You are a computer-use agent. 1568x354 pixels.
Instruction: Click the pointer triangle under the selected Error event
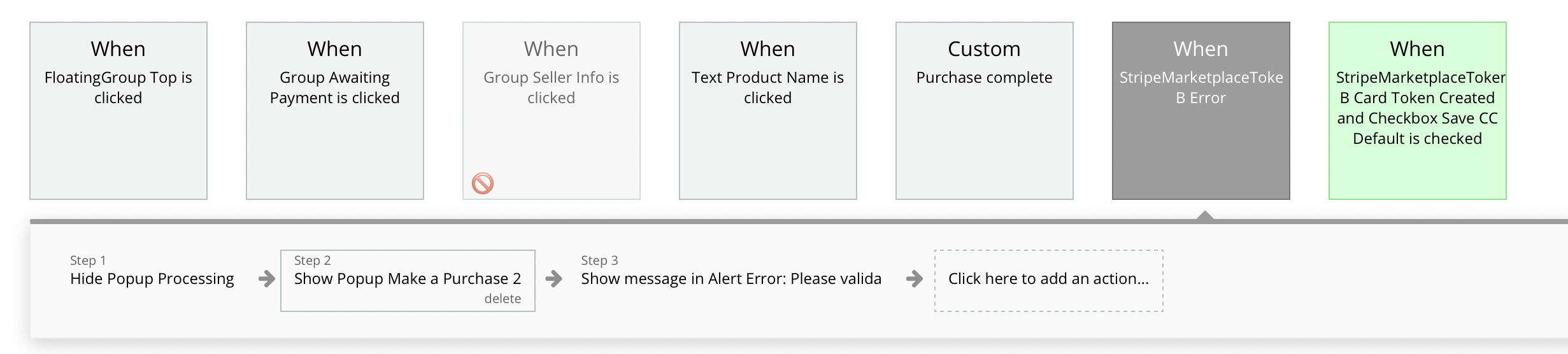[1204, 216]
